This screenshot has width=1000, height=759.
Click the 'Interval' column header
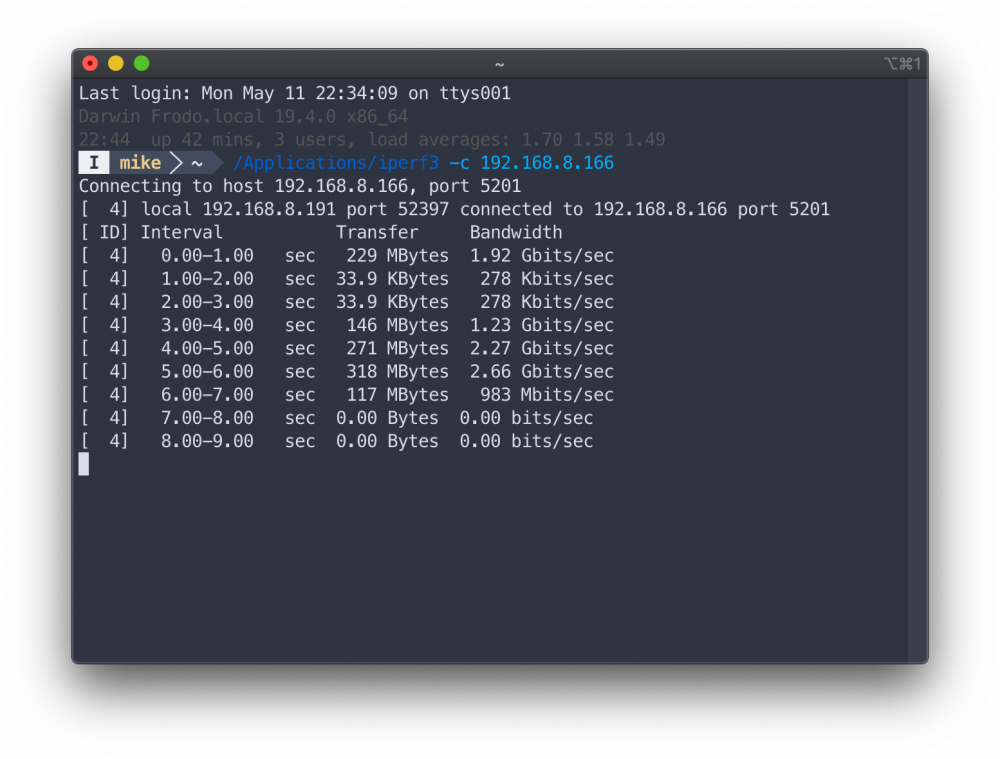coord(182,232)
